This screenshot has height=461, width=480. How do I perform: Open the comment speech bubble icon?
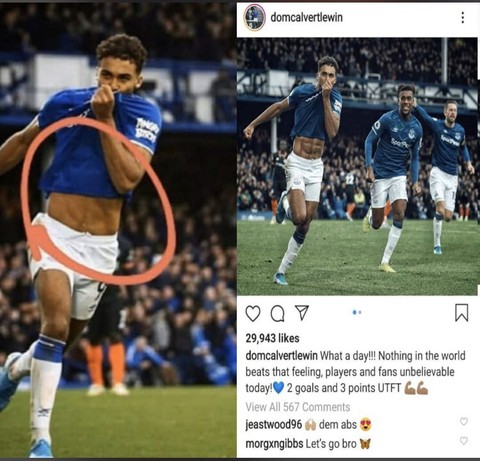(x=277, y=313)
